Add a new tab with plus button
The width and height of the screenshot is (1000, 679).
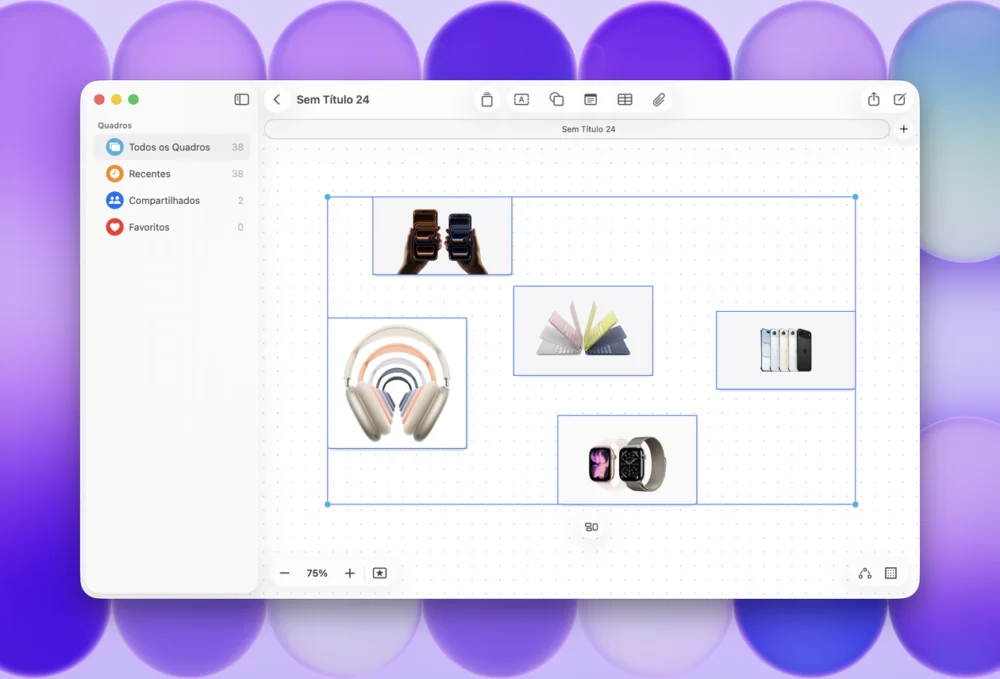[x=904, y=129]
